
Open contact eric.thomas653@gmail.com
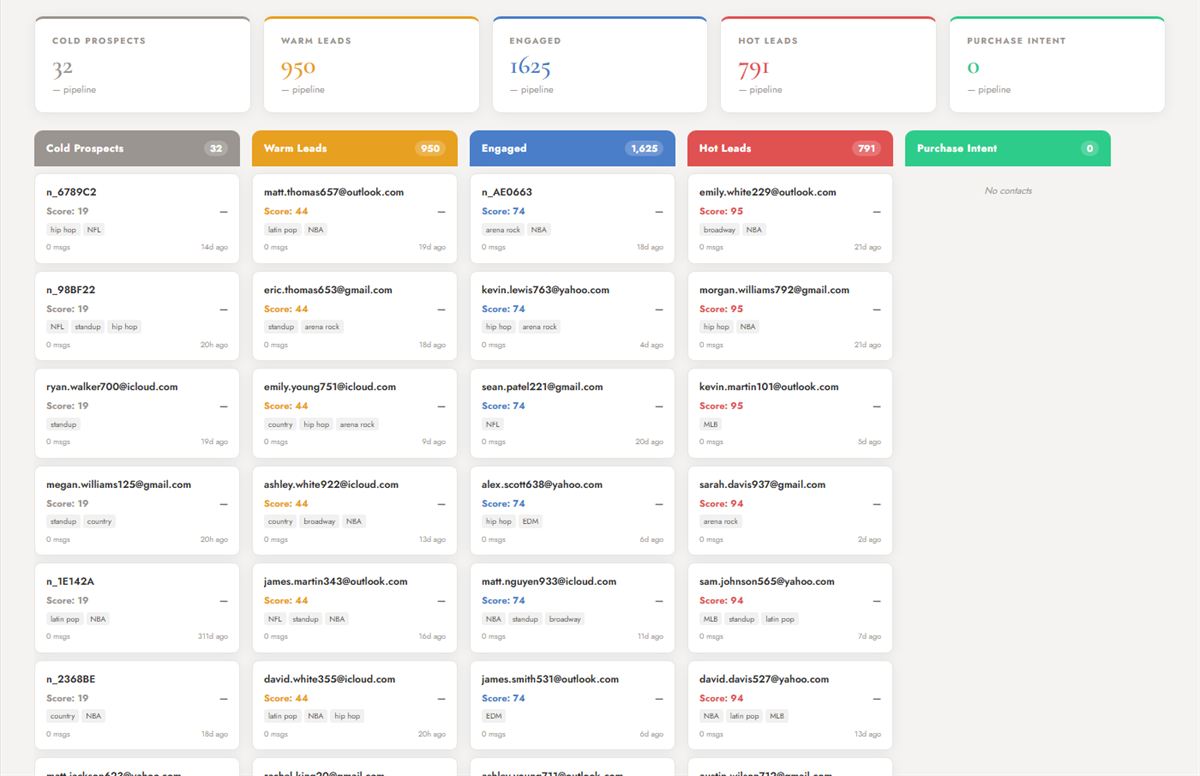pyautogui.click(x=355, y=316)
